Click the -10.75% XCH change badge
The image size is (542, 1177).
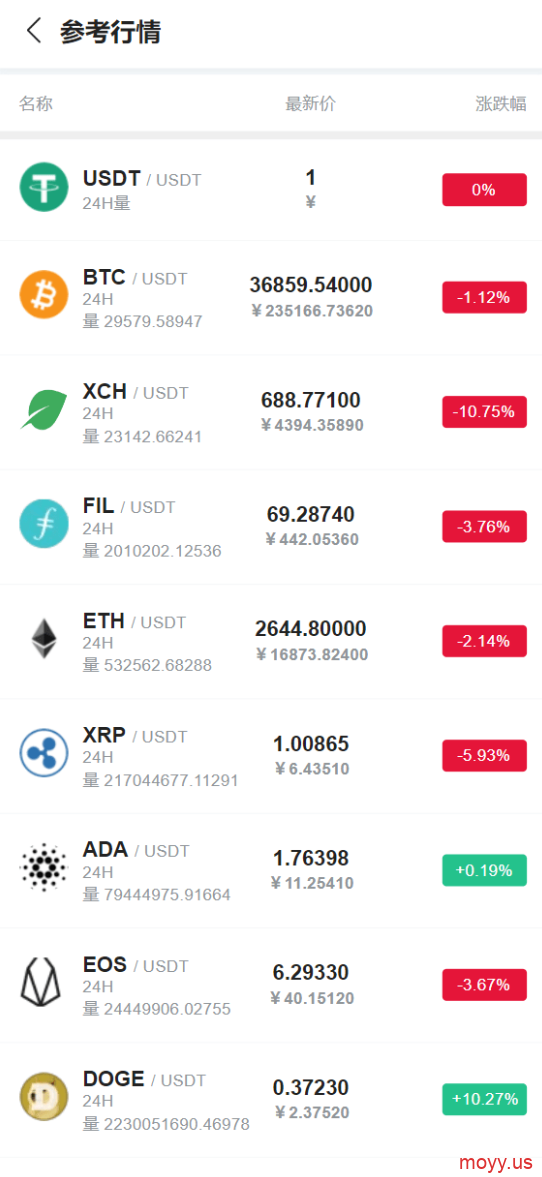pyautogui.click(x=484, y=412)
